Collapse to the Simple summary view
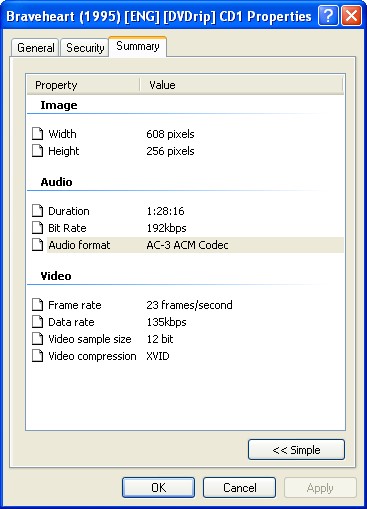The height and width of the screenshot is (509, 367). tap(296, 450)
